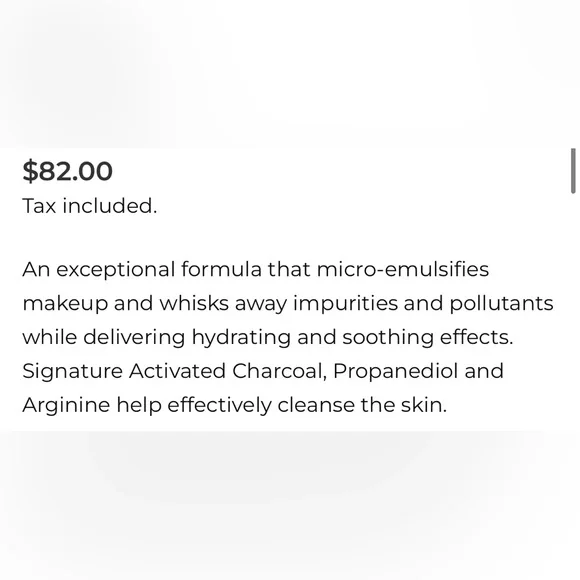Click the word 'included.' below the price
This screenshot has width=580, height=580.
tap(110, 206)
